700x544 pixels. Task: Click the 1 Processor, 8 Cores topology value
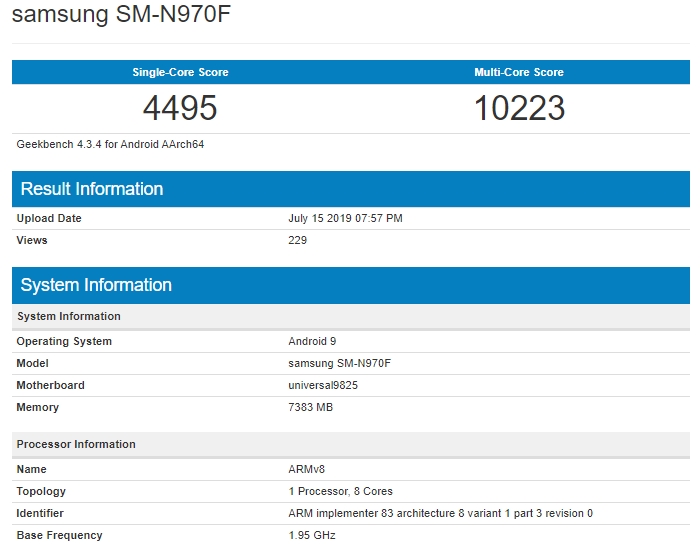pyautogui.click(x=340, y=491)
